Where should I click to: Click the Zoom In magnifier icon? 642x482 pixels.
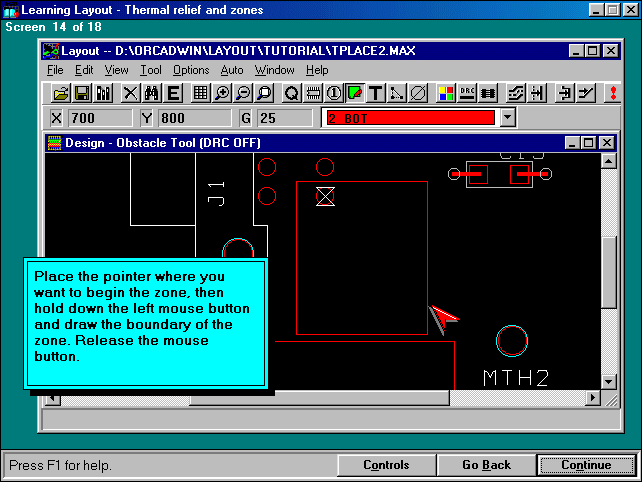223,93
